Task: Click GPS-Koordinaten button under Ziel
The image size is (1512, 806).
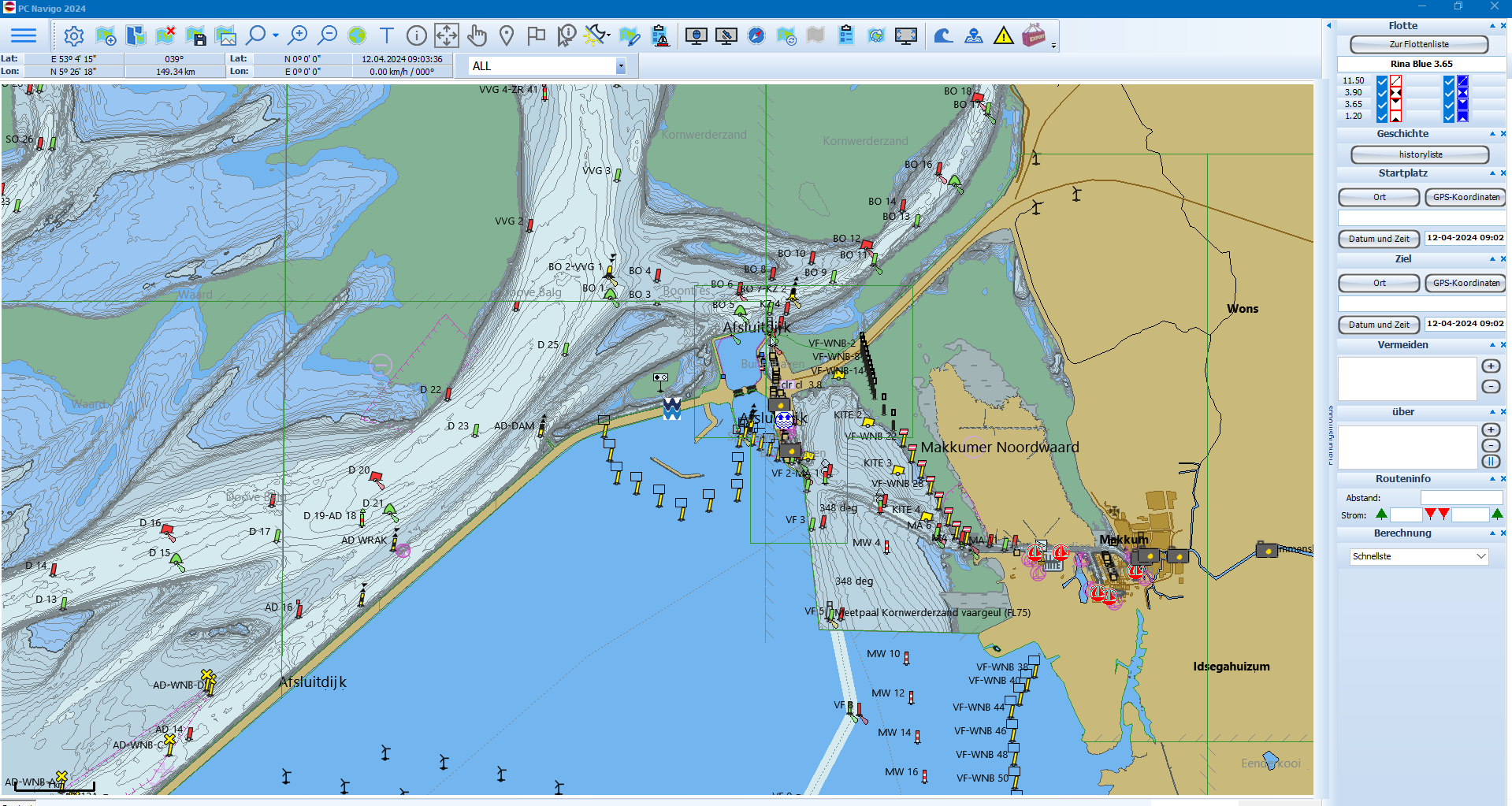Action: click(1466, 283)
